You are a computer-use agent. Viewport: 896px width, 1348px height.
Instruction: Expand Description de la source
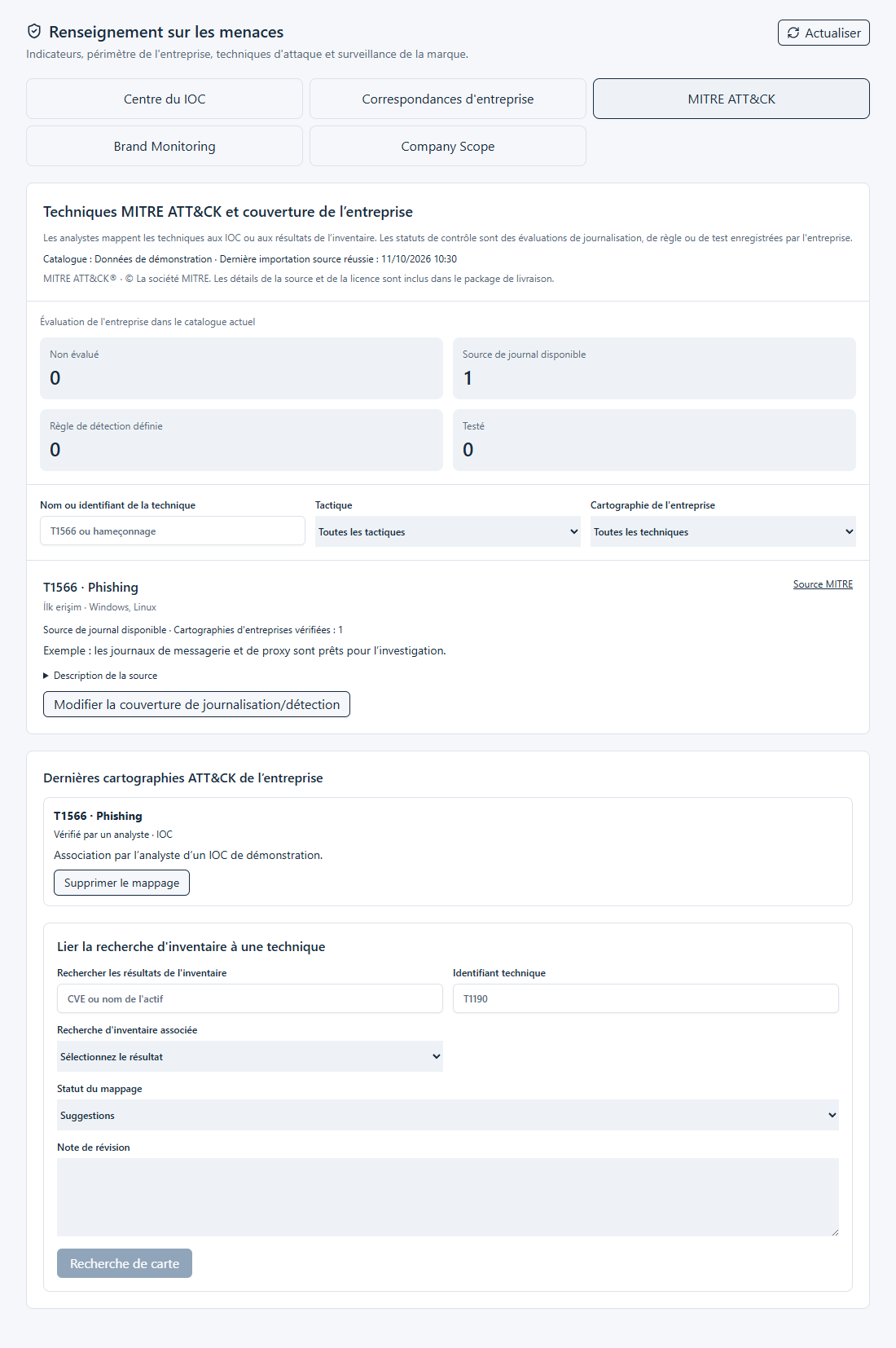[x=100, y=676]
